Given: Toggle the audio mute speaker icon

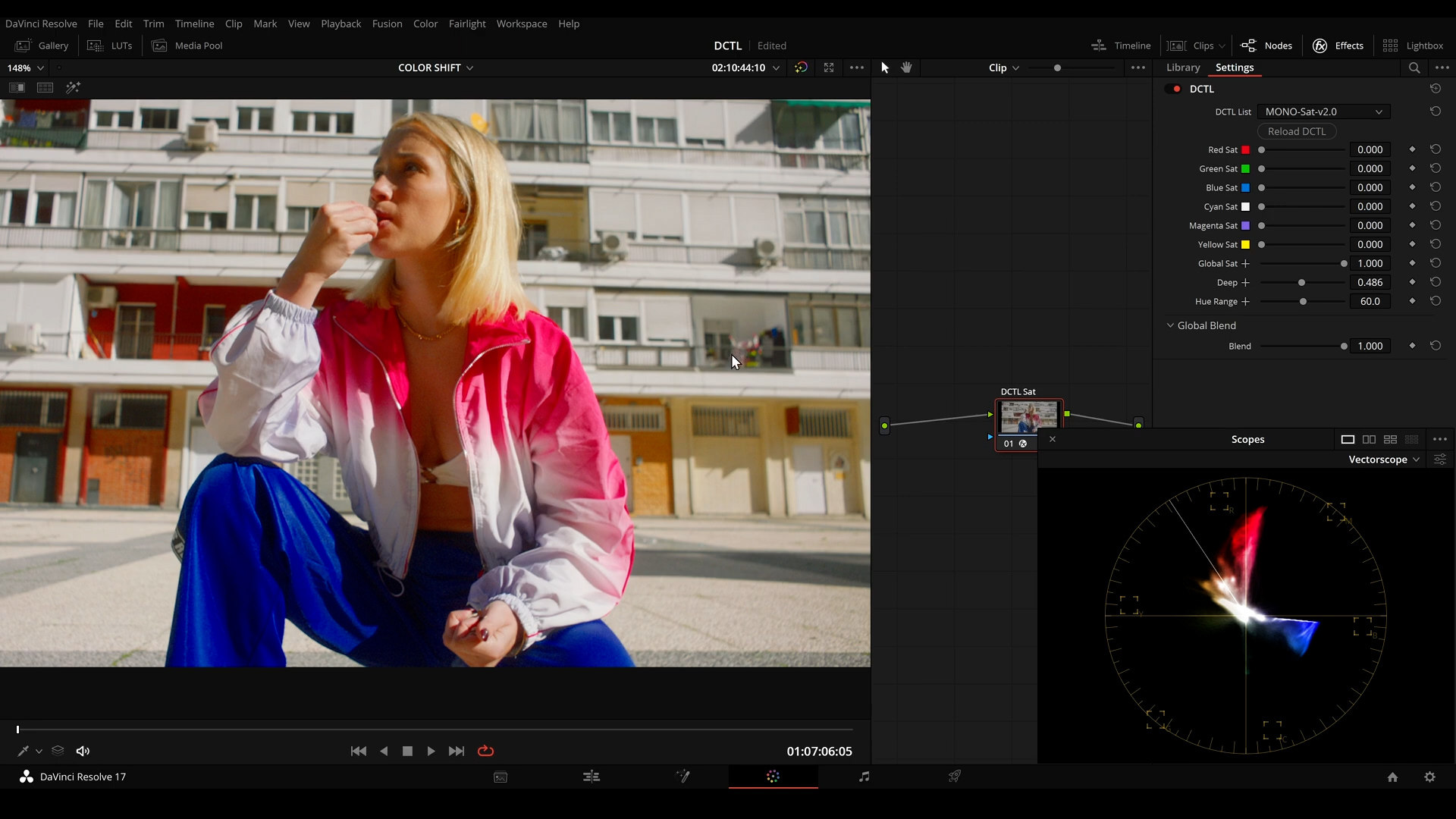Looking at the screenshot, I should pos(83,751).
